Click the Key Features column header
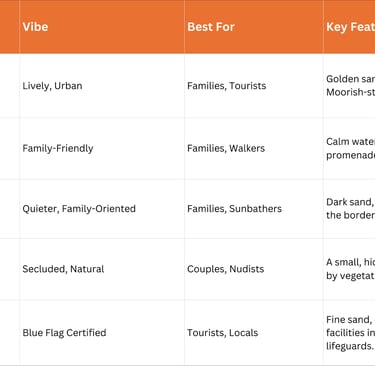This screenshot has width=375, height=366. [x=349, y=27]
